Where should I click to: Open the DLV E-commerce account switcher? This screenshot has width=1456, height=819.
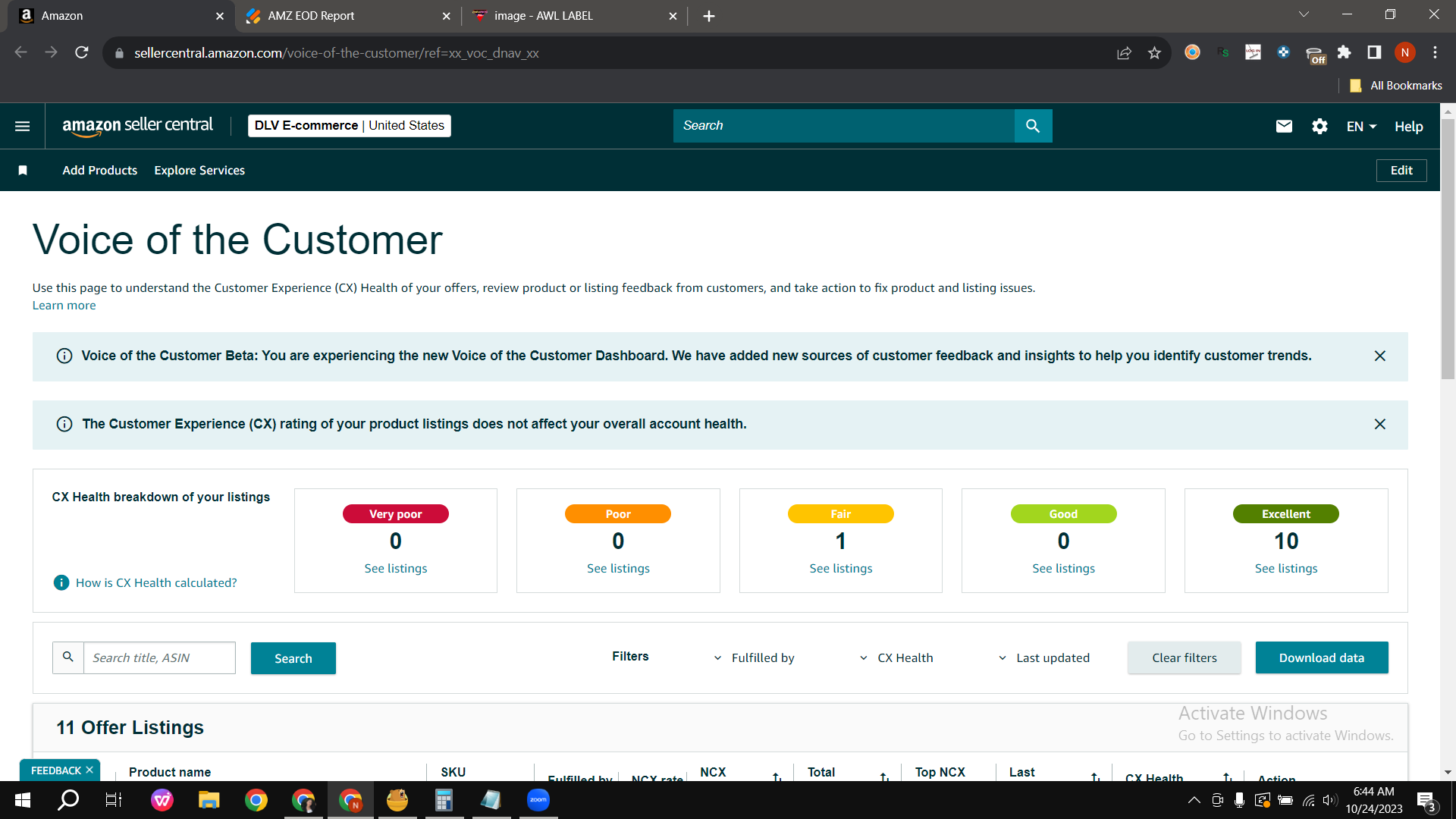click(350, 126)
